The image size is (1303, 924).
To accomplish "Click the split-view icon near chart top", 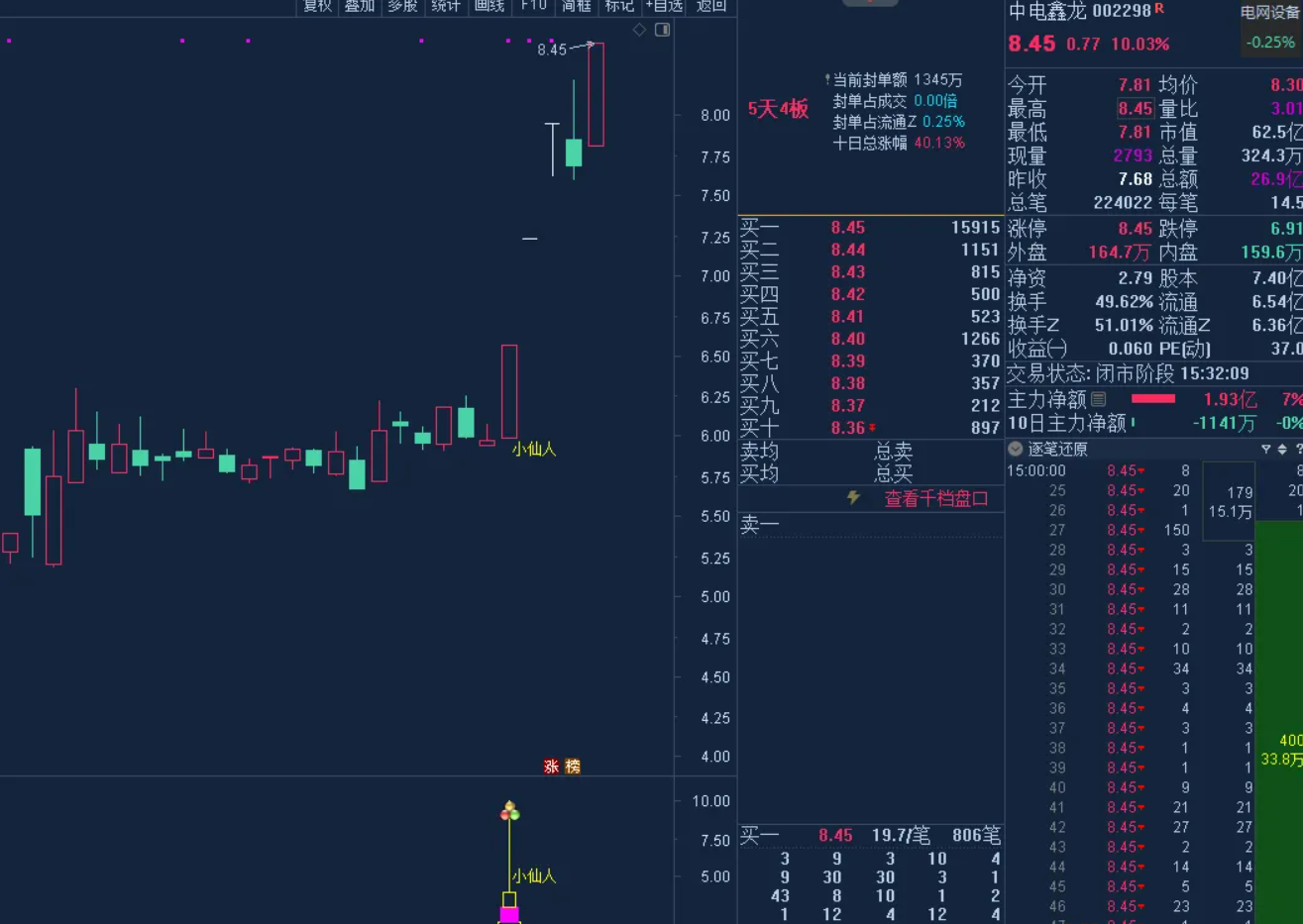I will coord(663,31).
